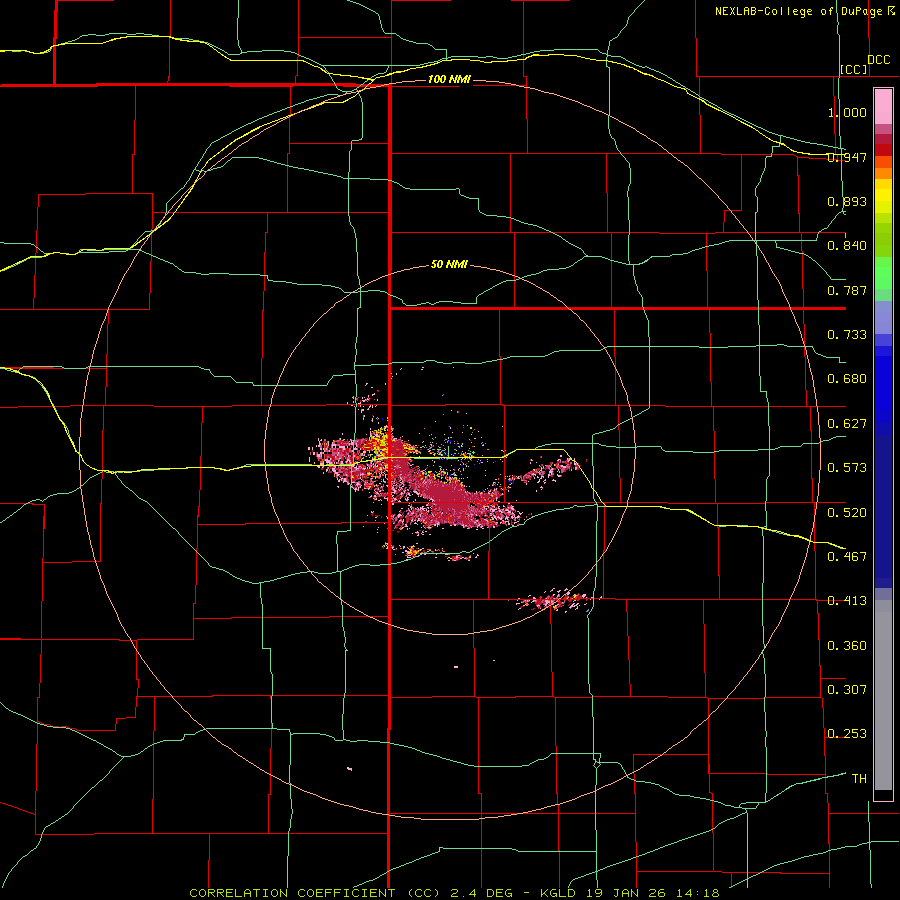Click the 0.733 color scale value
This screenshot has width=900, height=900.
click(847, 335)
